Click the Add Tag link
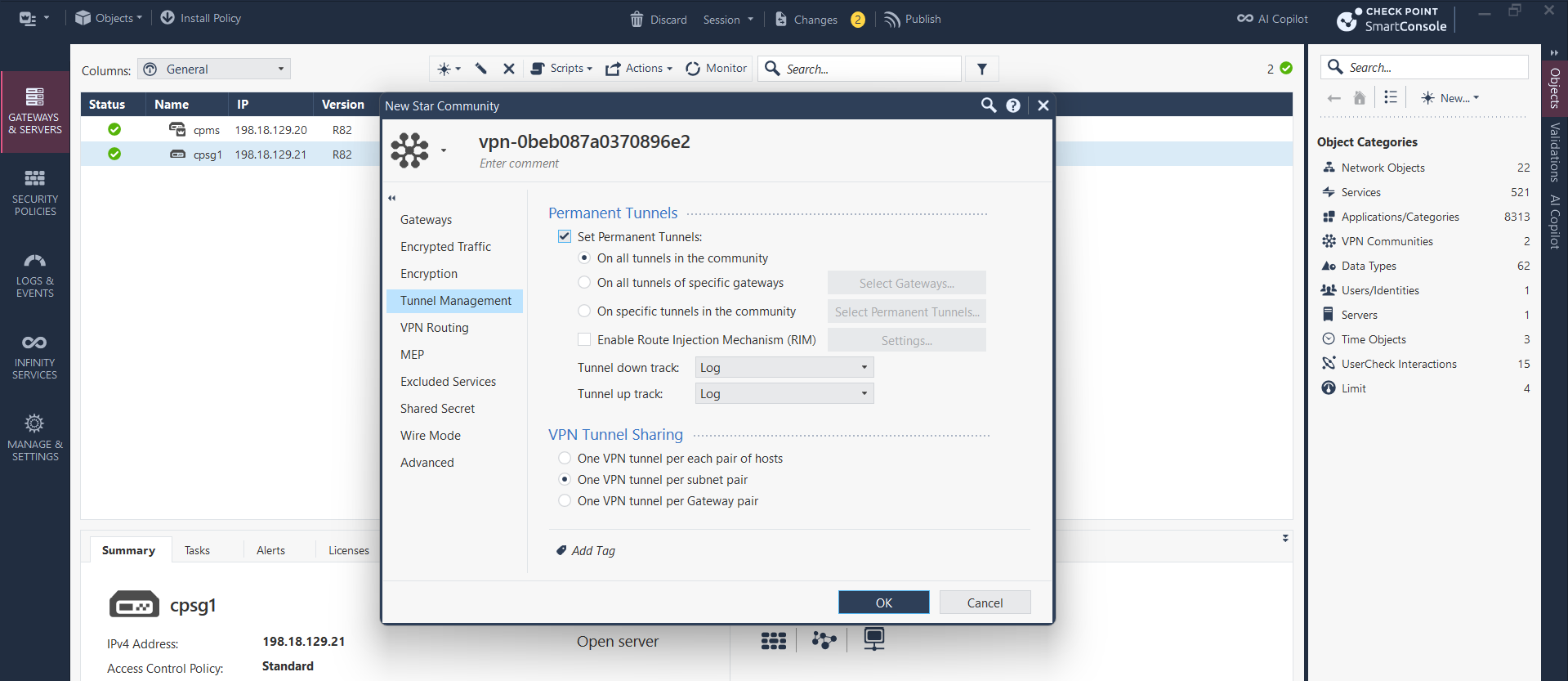 coord(592,551)
